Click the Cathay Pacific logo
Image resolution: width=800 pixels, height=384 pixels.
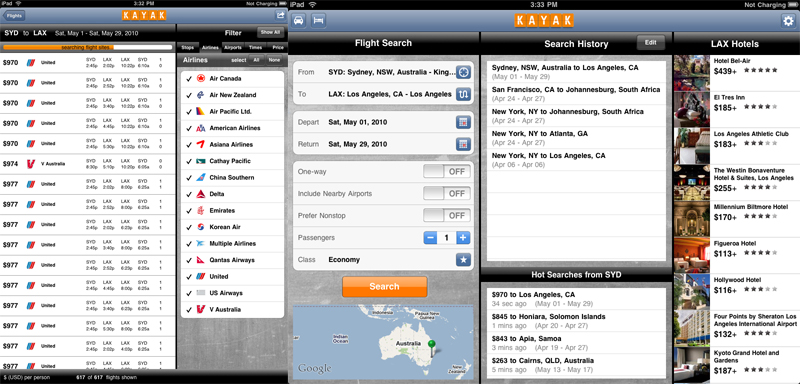pyautogui.click(x=201, y=161)
